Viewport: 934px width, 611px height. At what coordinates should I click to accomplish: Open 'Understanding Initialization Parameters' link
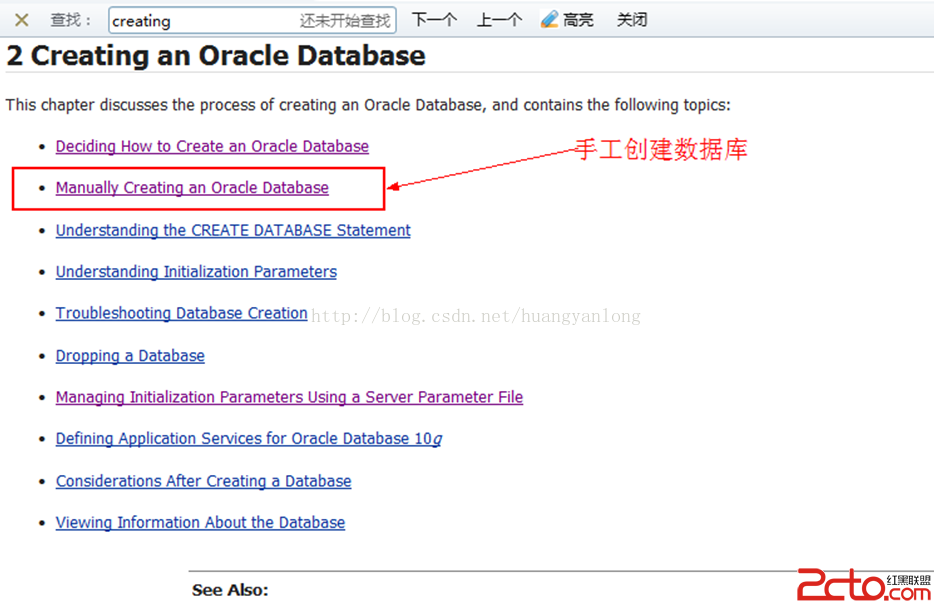coord(196,272)
